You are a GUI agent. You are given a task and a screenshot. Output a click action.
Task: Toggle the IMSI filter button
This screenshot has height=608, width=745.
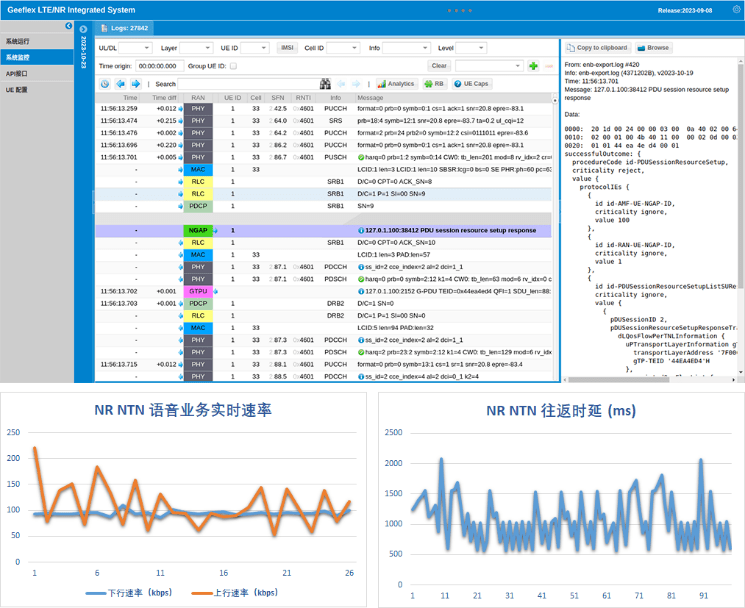click(288, 47)
